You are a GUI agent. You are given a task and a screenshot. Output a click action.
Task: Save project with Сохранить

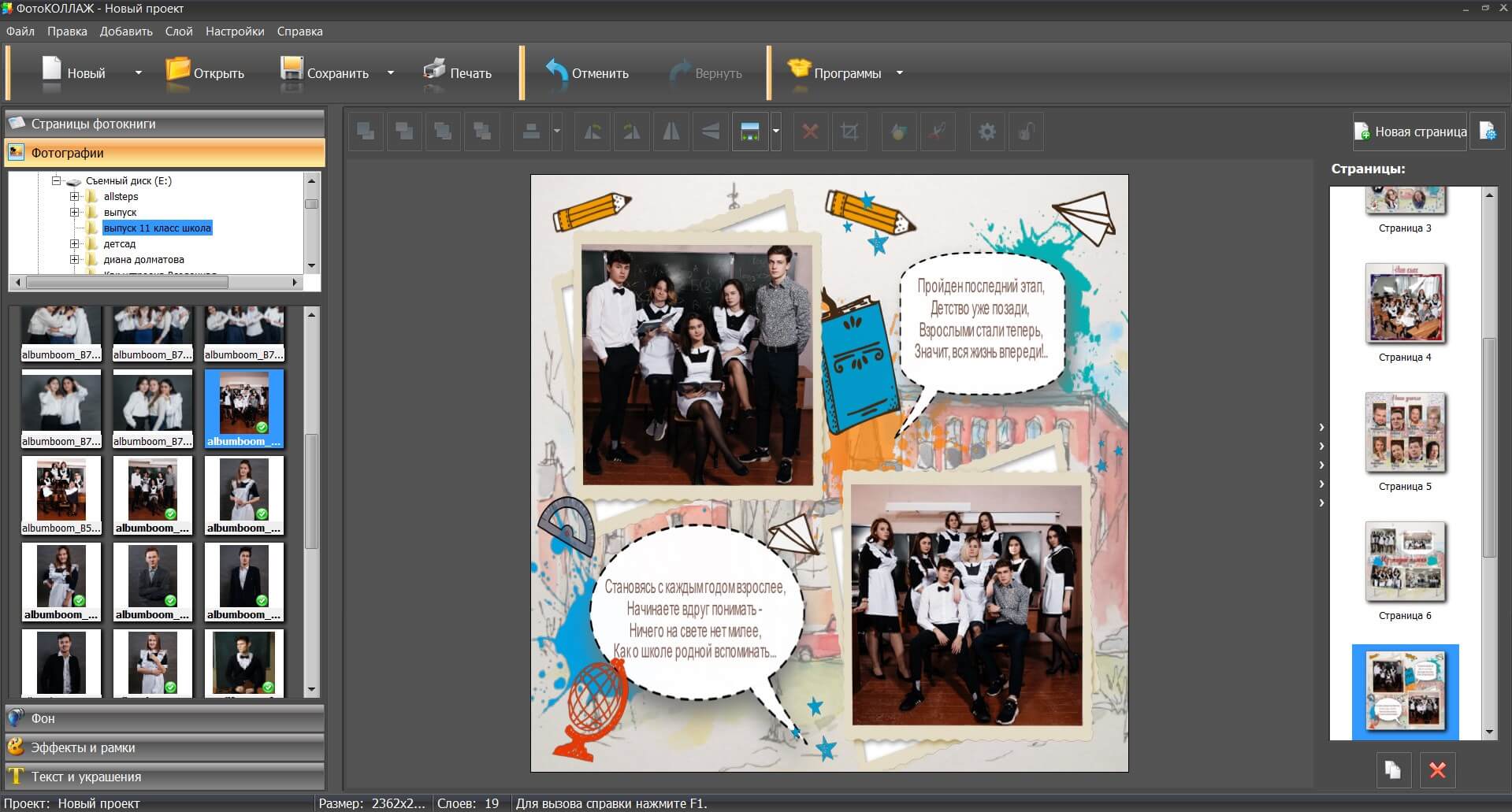(x=325, y=72)
